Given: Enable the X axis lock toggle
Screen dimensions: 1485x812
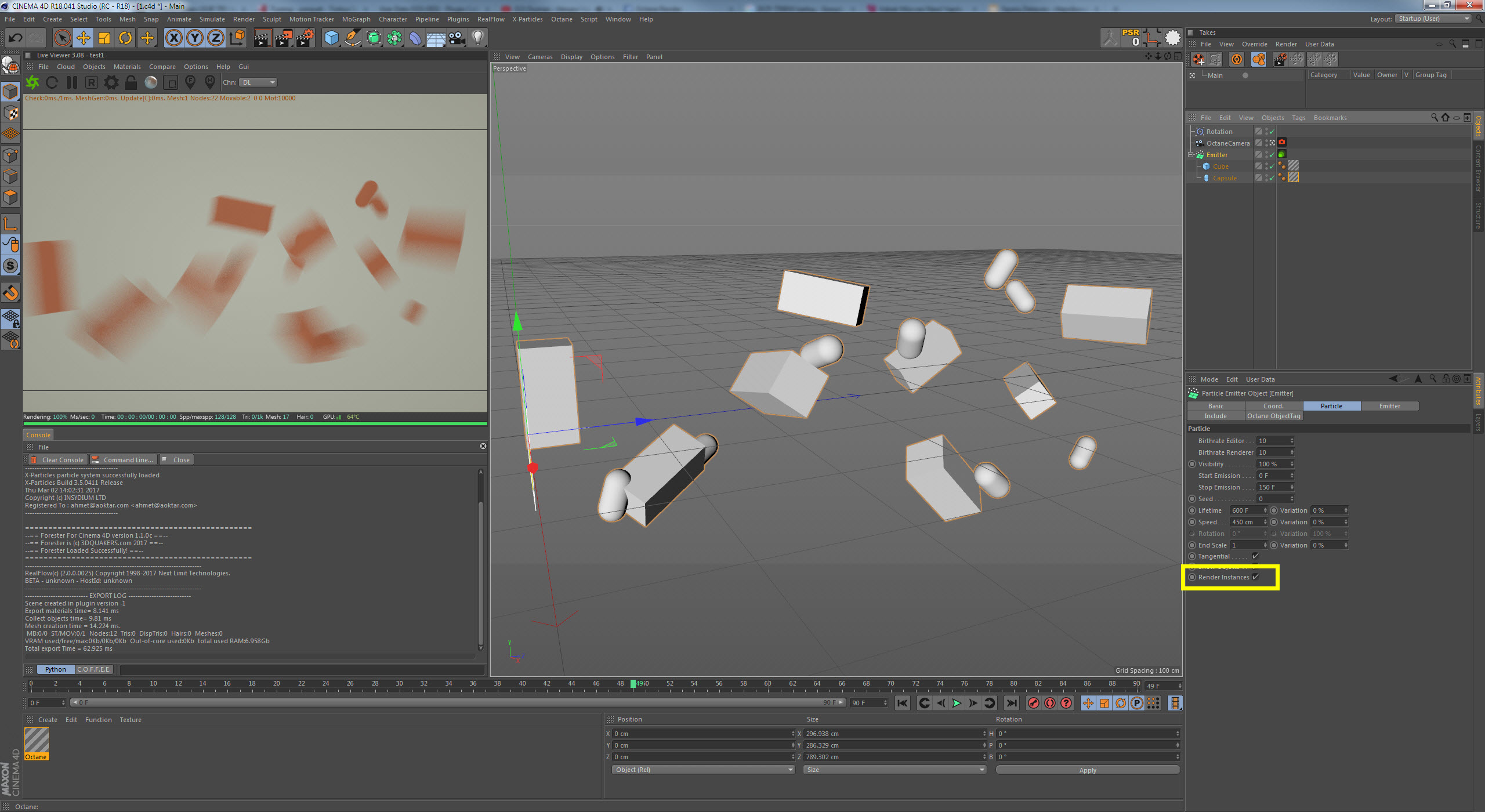Looking at the screenshot, I should click(x=173, y=38).
